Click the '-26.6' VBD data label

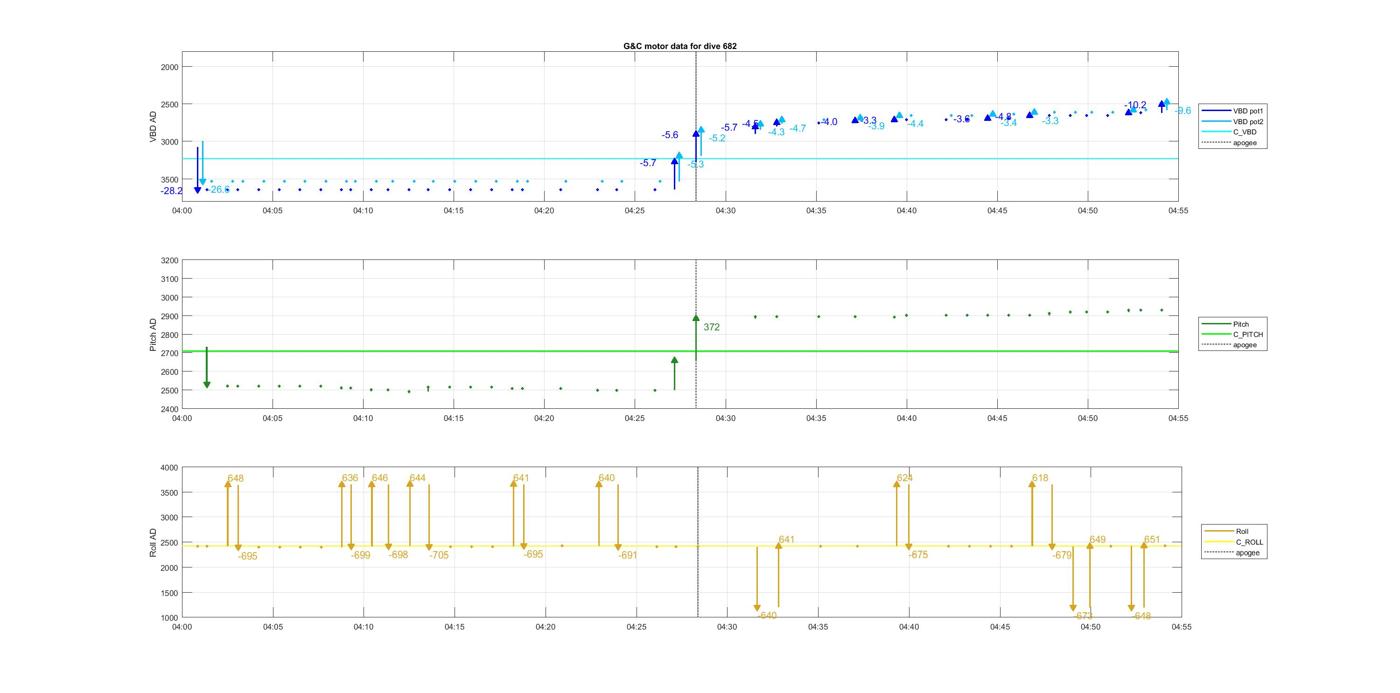(218, 189)
